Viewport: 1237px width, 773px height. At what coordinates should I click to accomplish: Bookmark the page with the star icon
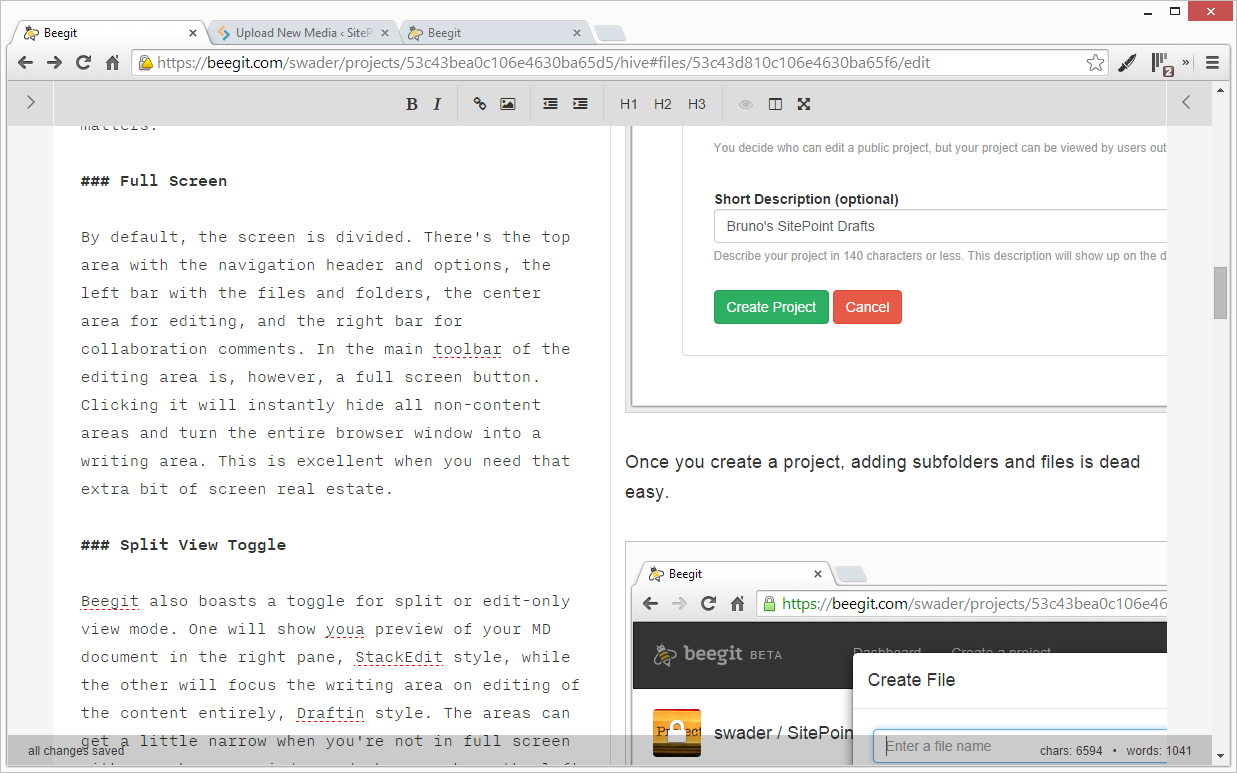click(1096, 63)
